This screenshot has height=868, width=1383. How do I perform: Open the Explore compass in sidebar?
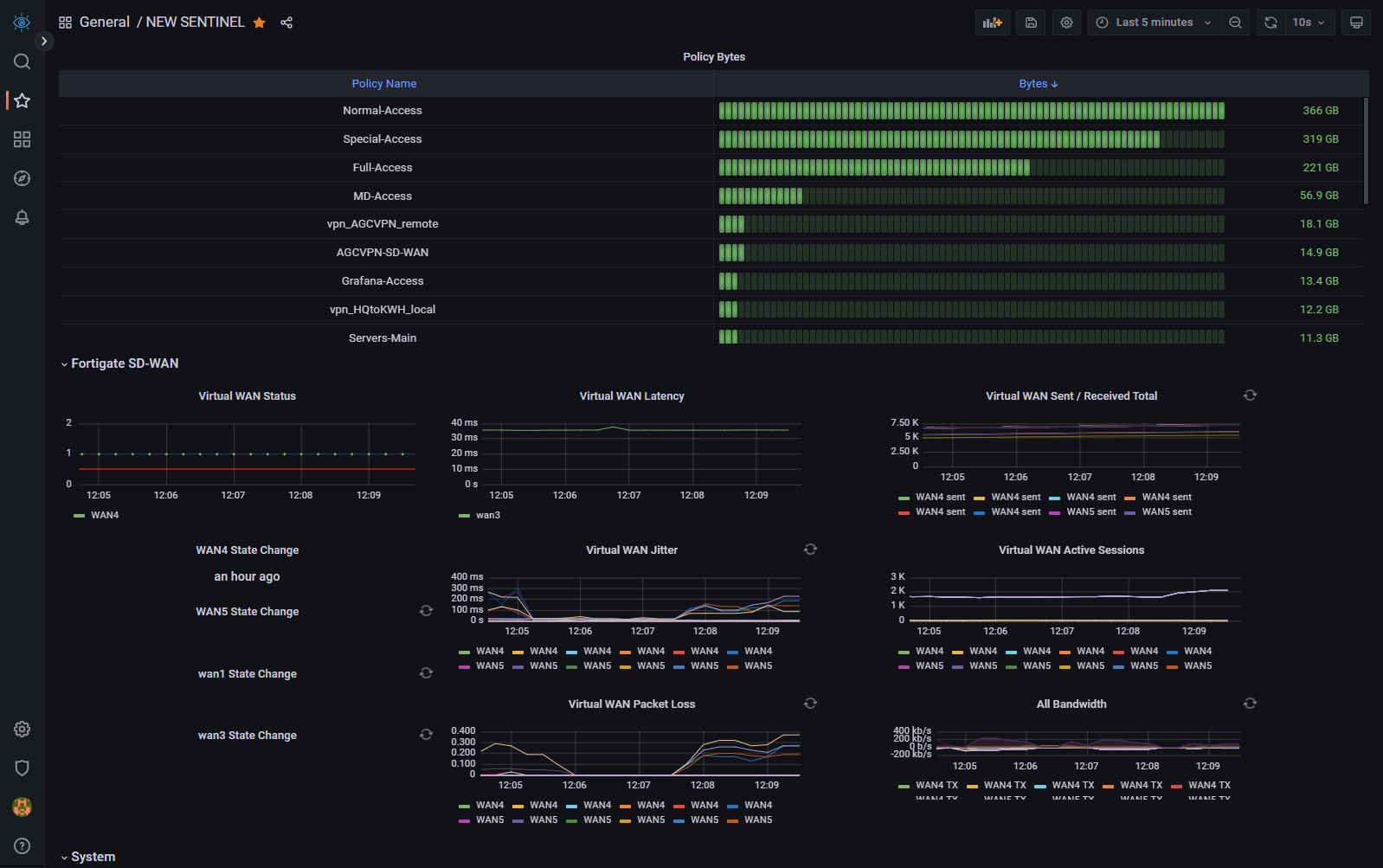[x=23, y=178]
